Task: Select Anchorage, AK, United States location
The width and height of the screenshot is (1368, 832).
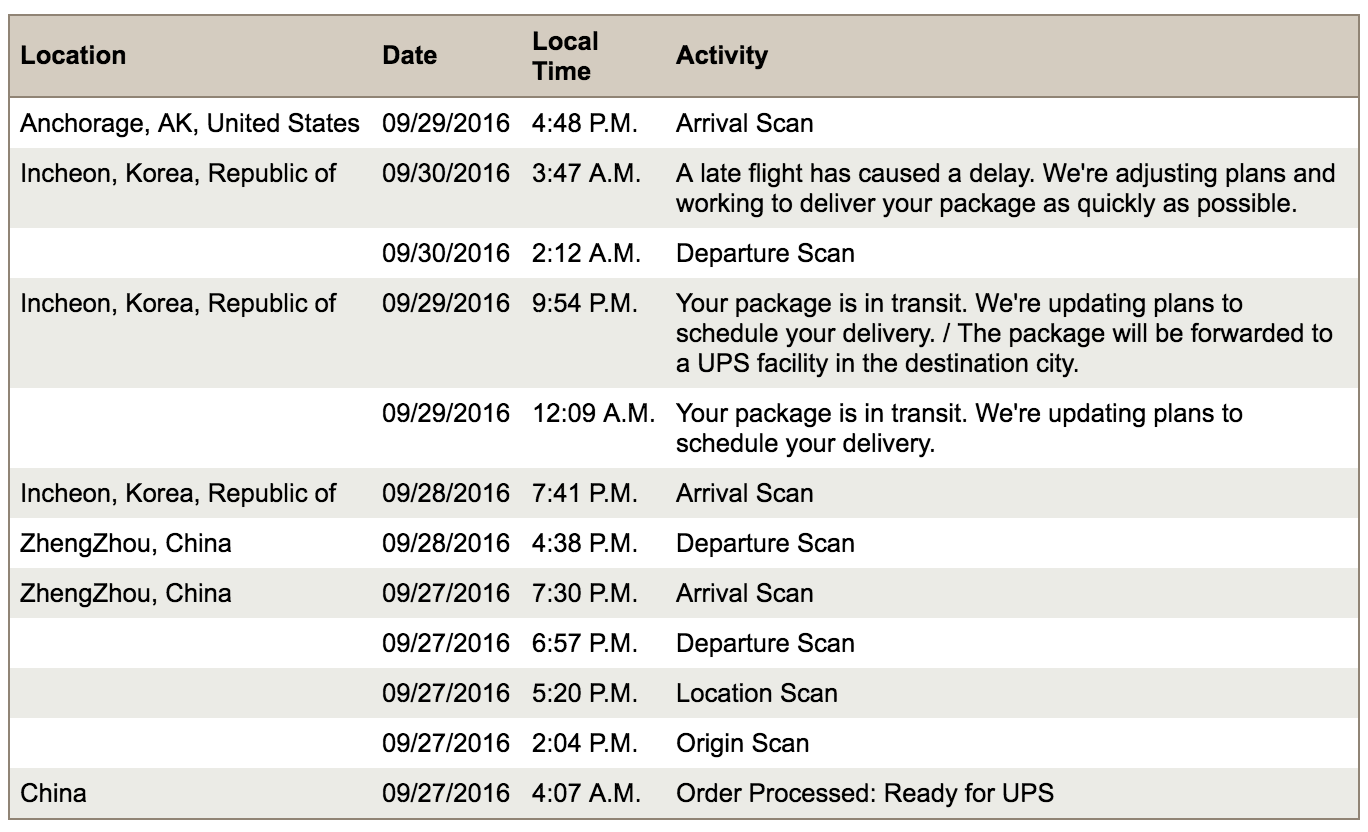Action: pos(190,123)
